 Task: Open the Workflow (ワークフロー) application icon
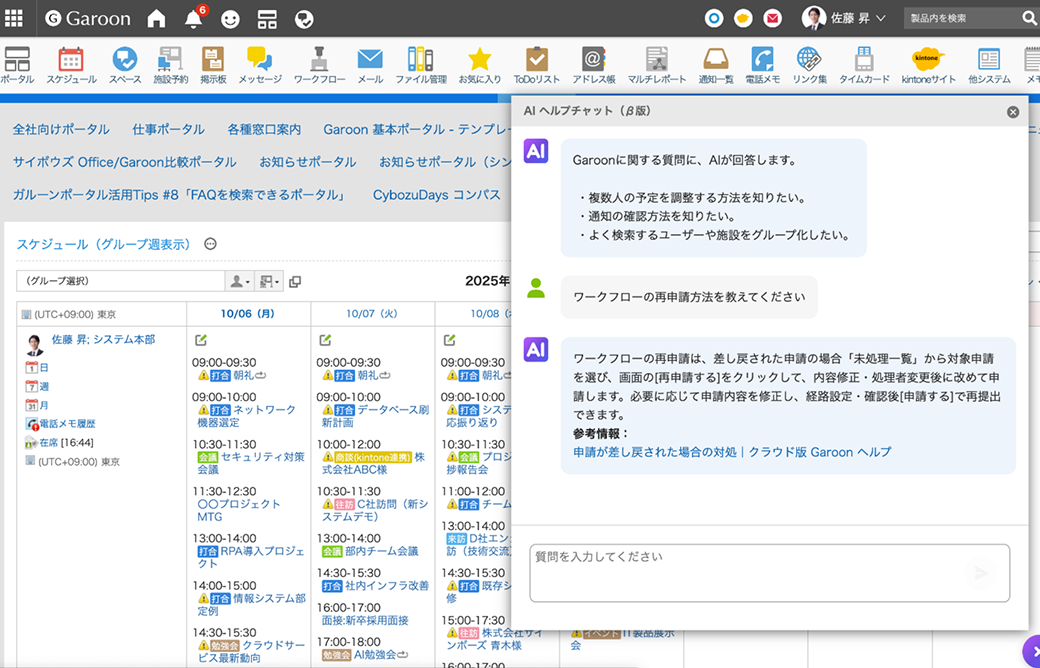tap(320, 65)
